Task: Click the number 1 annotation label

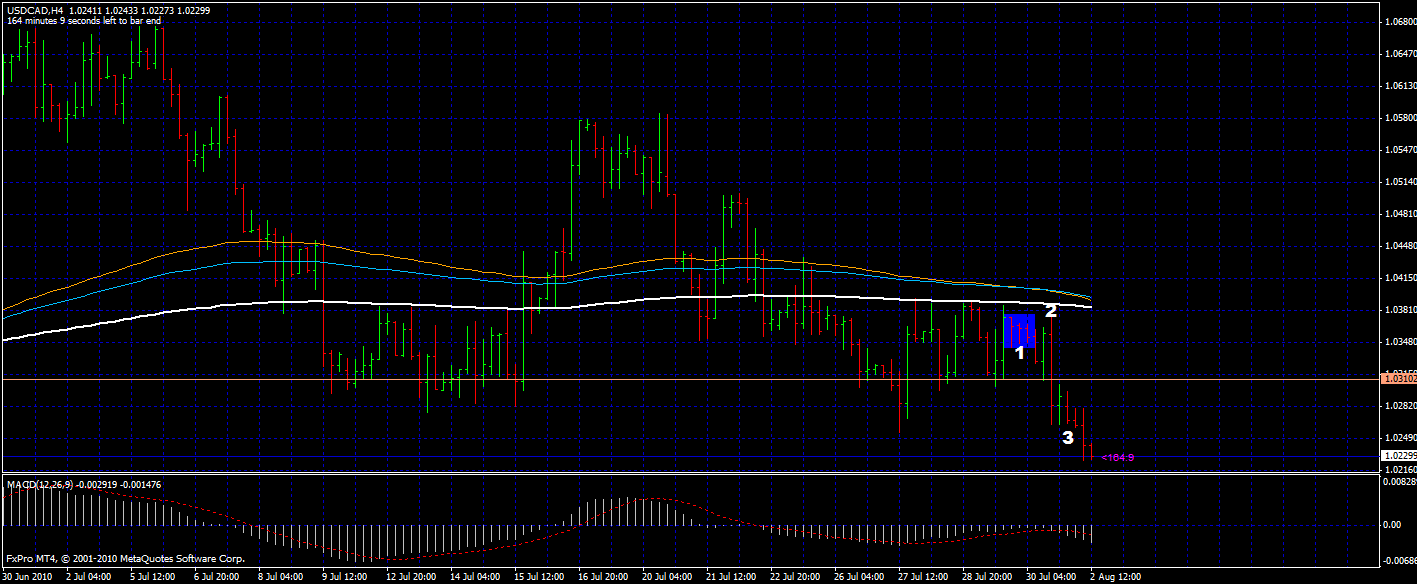Action: [x=1019, y=354]
